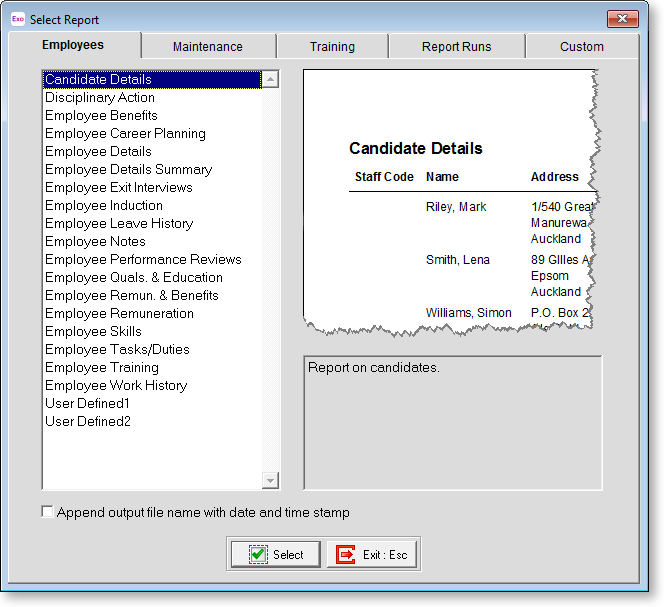Click the Candidate Details report preview thumbnail
The image size is (664, 607).
pyautogui.click(x=450, y=202)
